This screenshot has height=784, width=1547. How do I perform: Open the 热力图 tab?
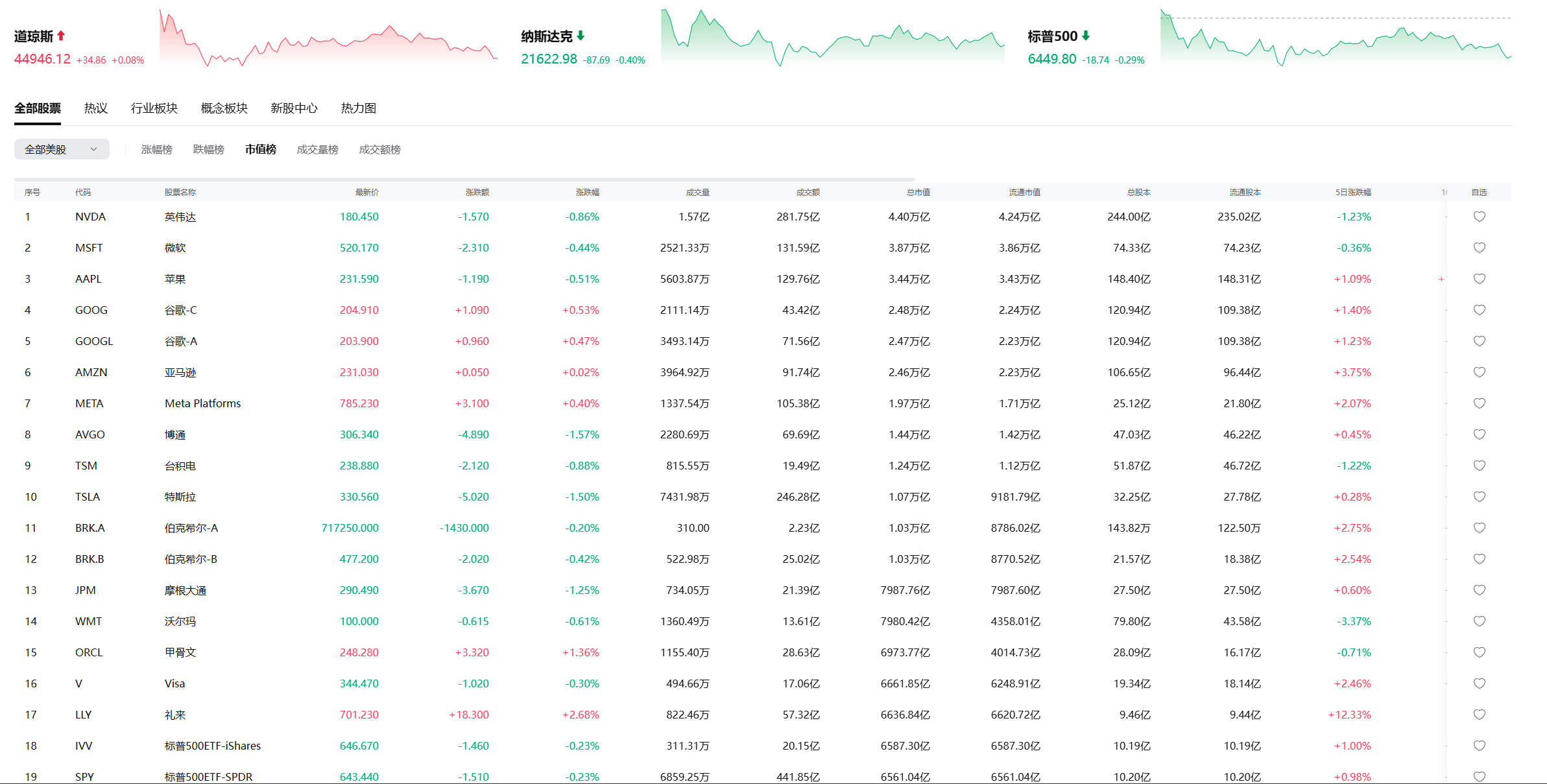click(x=359, y=108)
